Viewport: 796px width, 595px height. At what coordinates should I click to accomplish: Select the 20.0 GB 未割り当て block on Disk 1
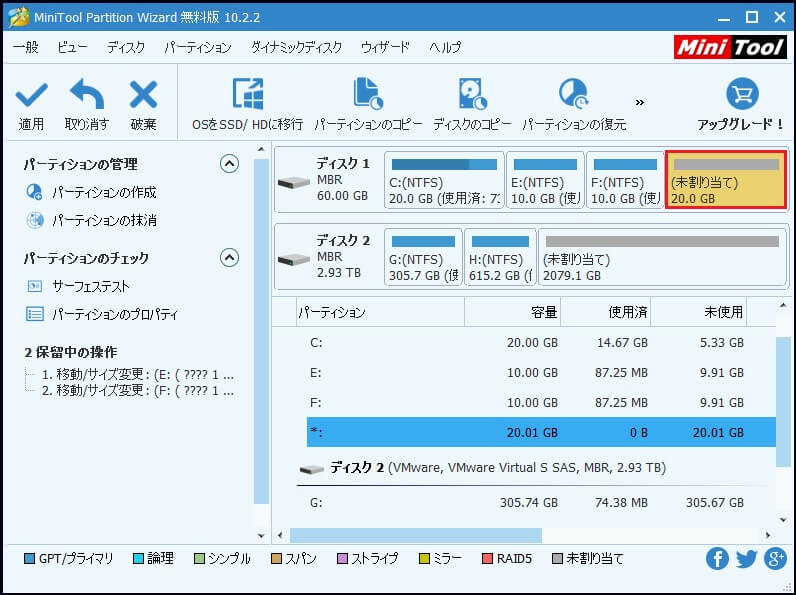pyautogui.click(x=726, y=180)
